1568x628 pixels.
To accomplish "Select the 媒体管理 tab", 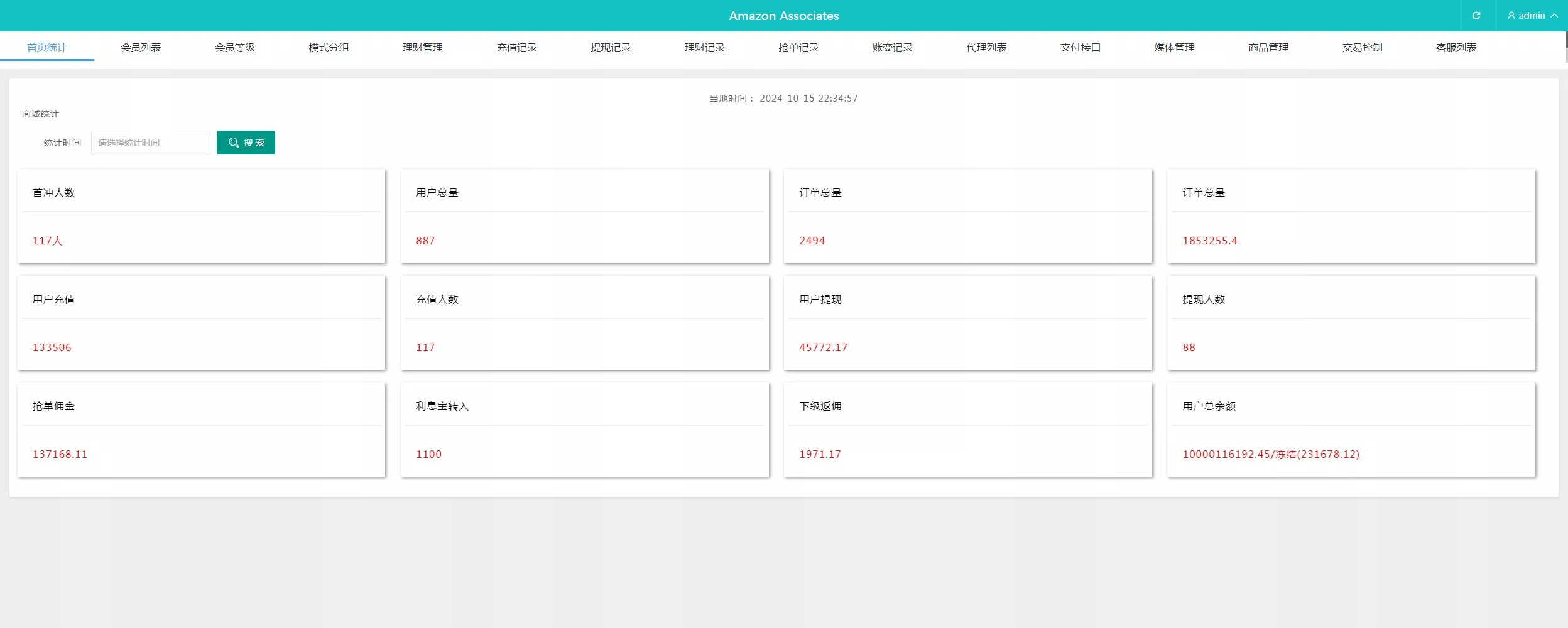I will click(x=1174, y=48).
